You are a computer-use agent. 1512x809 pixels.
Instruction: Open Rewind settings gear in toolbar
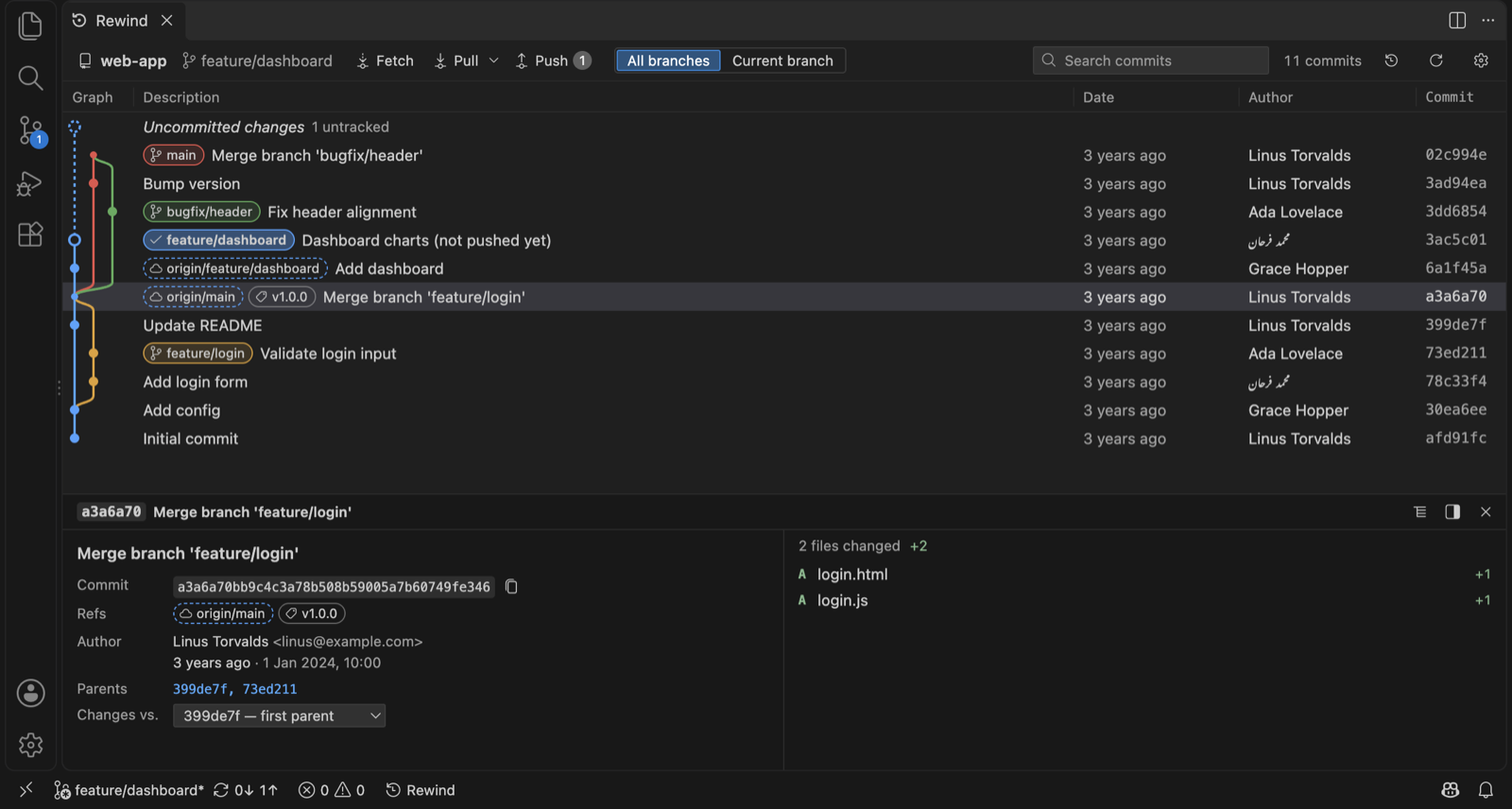(1481, 60)
